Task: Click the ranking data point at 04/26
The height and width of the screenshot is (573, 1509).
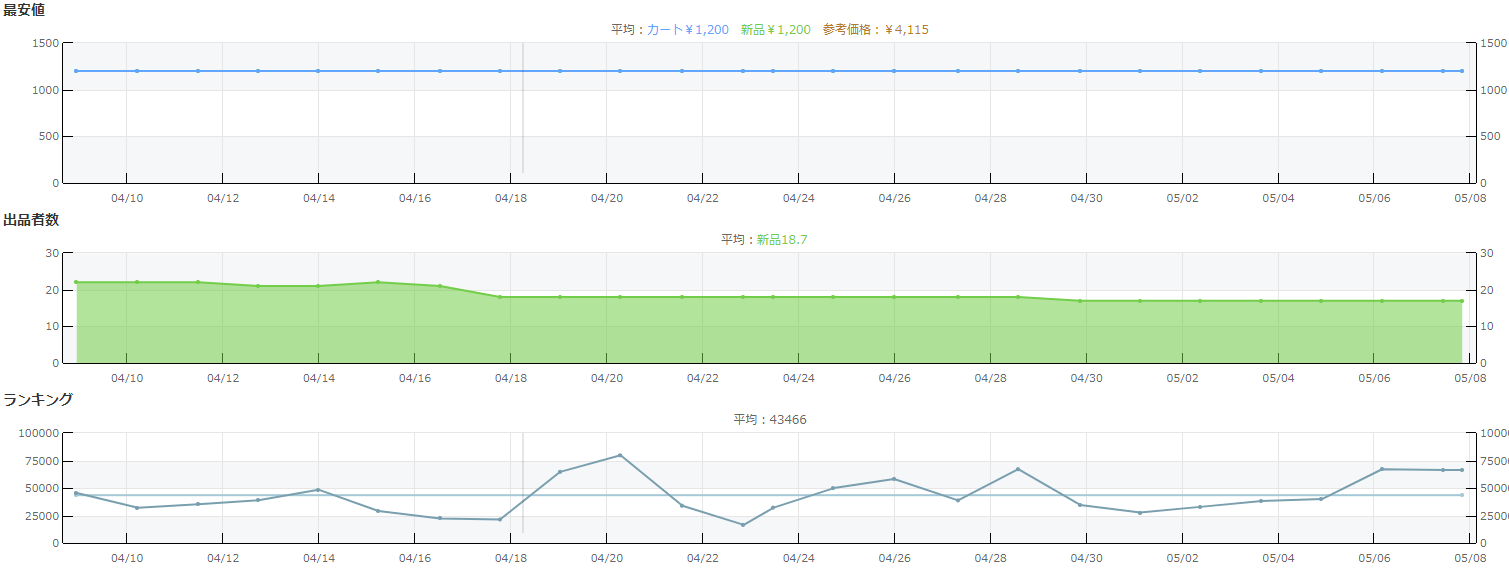Action: coord(894,479)
